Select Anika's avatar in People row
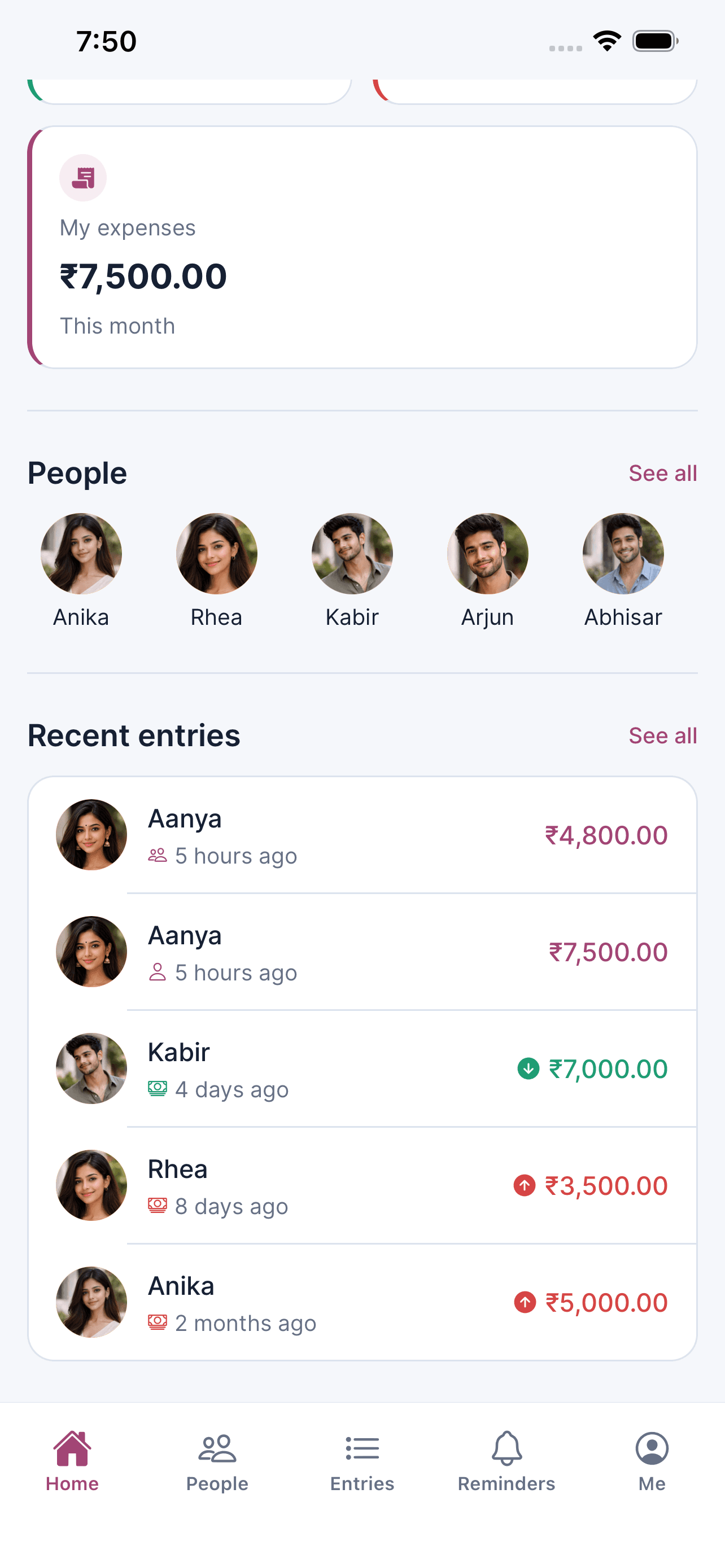 [81, 553]
